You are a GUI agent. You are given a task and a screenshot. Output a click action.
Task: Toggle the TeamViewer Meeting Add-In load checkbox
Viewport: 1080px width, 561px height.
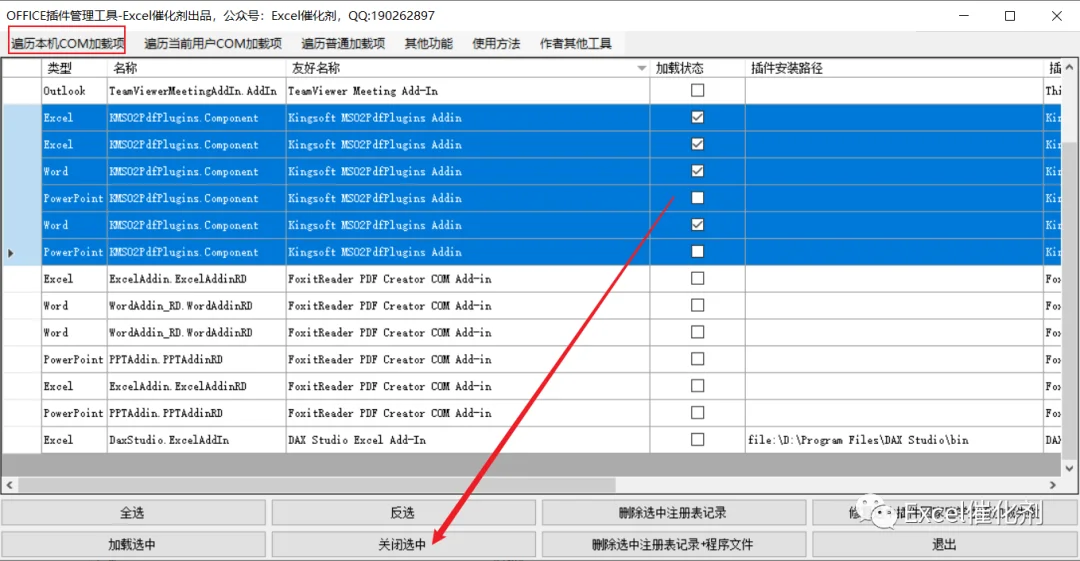[698, 90]
